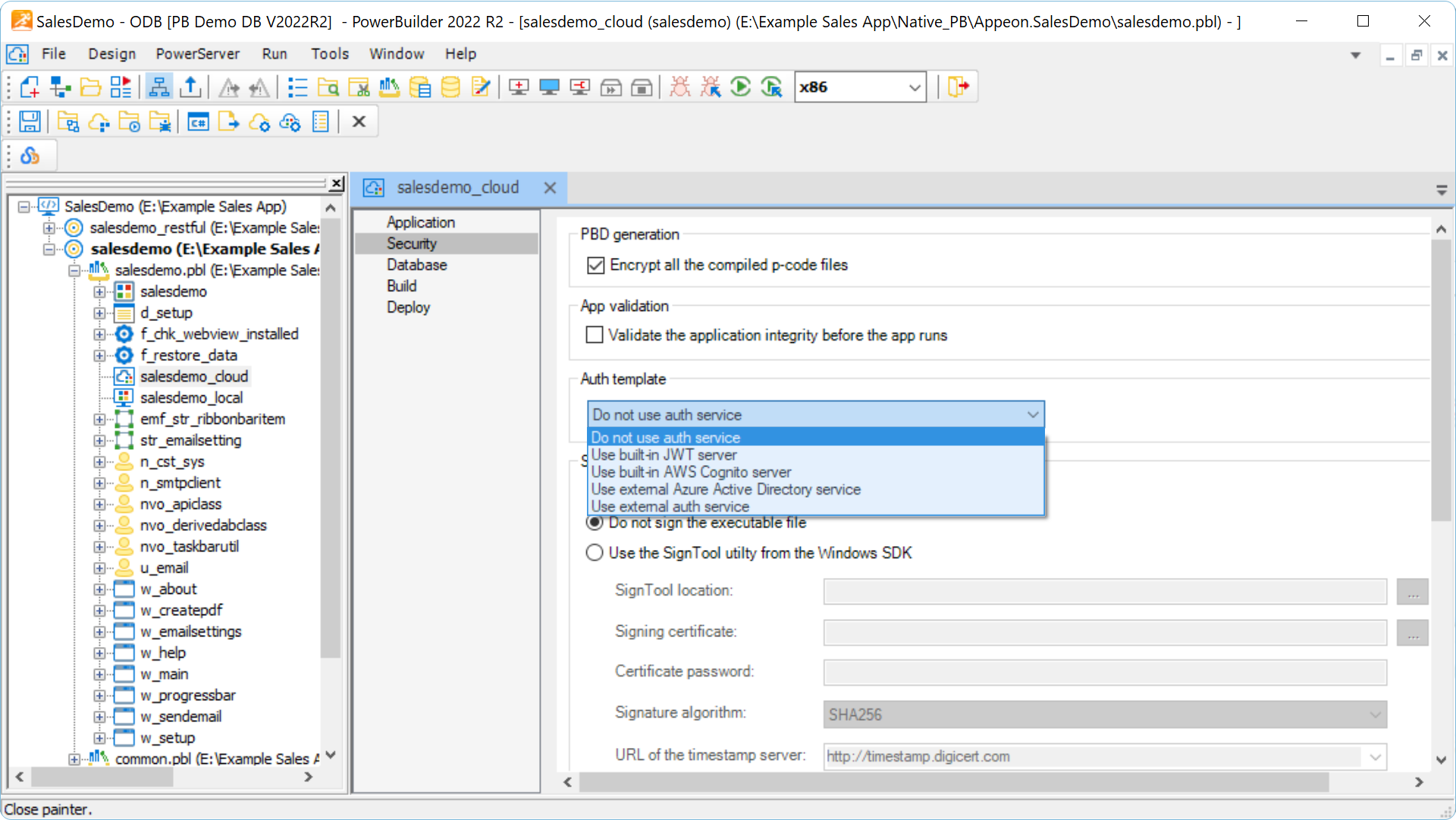Select the w_sendemail tree item

point(180,717)
